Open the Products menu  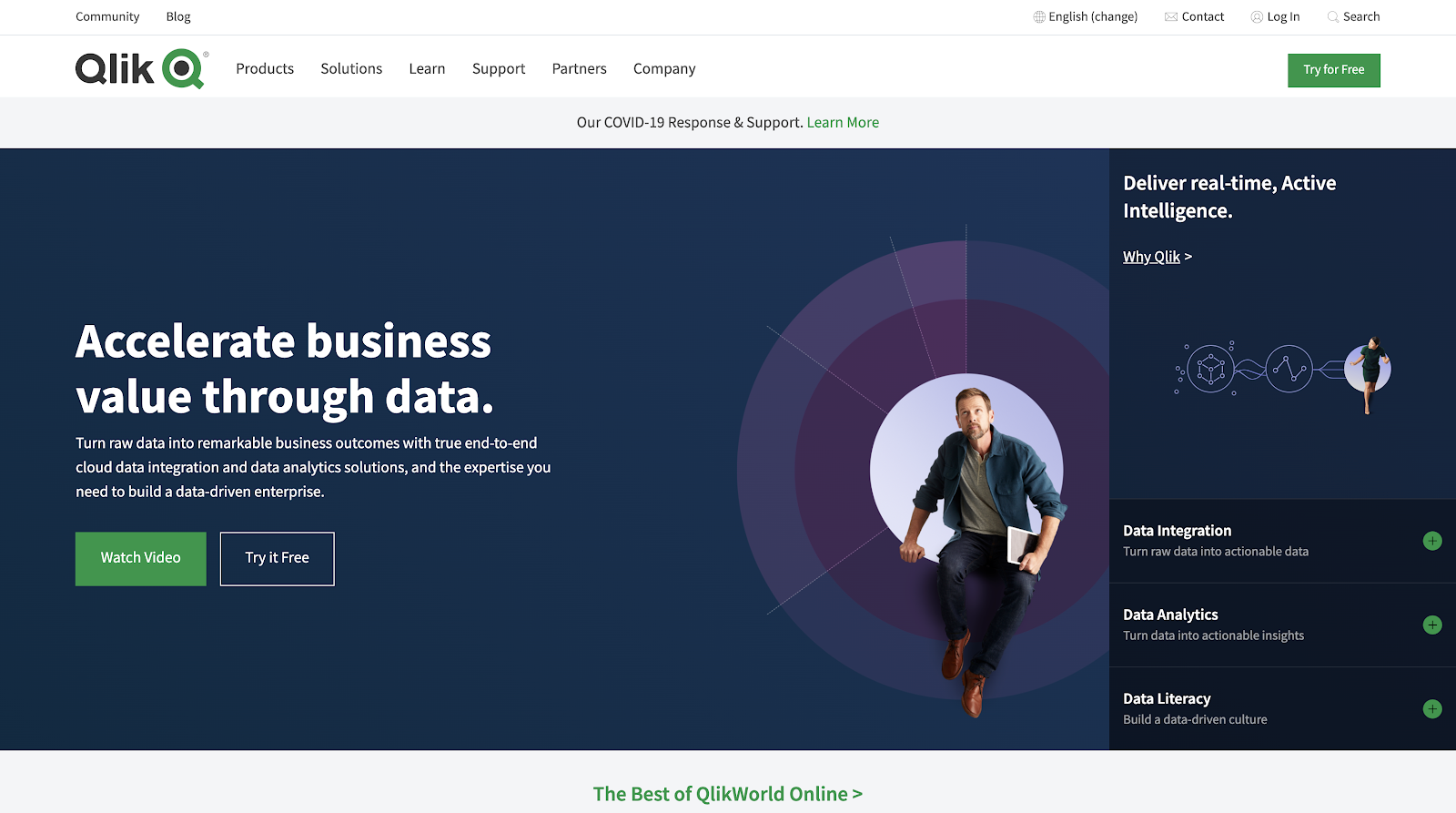point(265,68)
